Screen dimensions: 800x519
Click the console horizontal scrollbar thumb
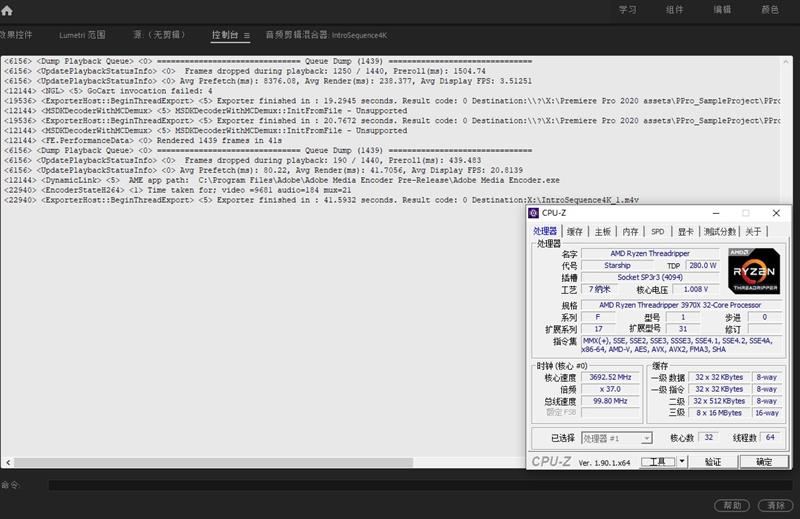(213, 462)
